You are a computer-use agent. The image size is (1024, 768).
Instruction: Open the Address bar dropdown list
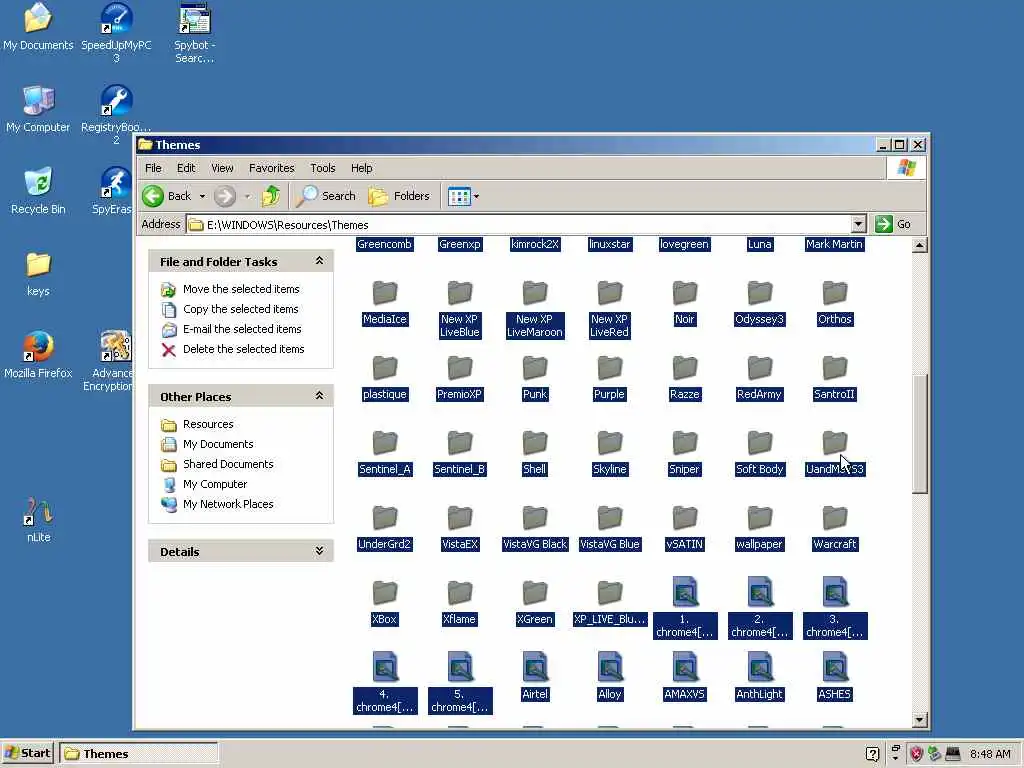coord(858,224)
